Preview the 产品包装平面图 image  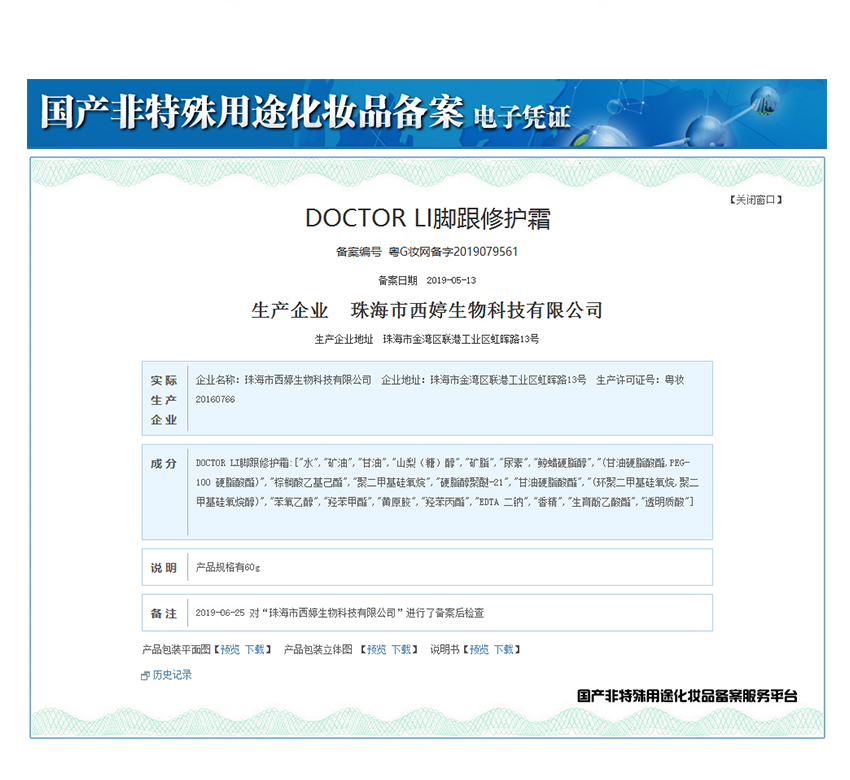tap(230, 649)
